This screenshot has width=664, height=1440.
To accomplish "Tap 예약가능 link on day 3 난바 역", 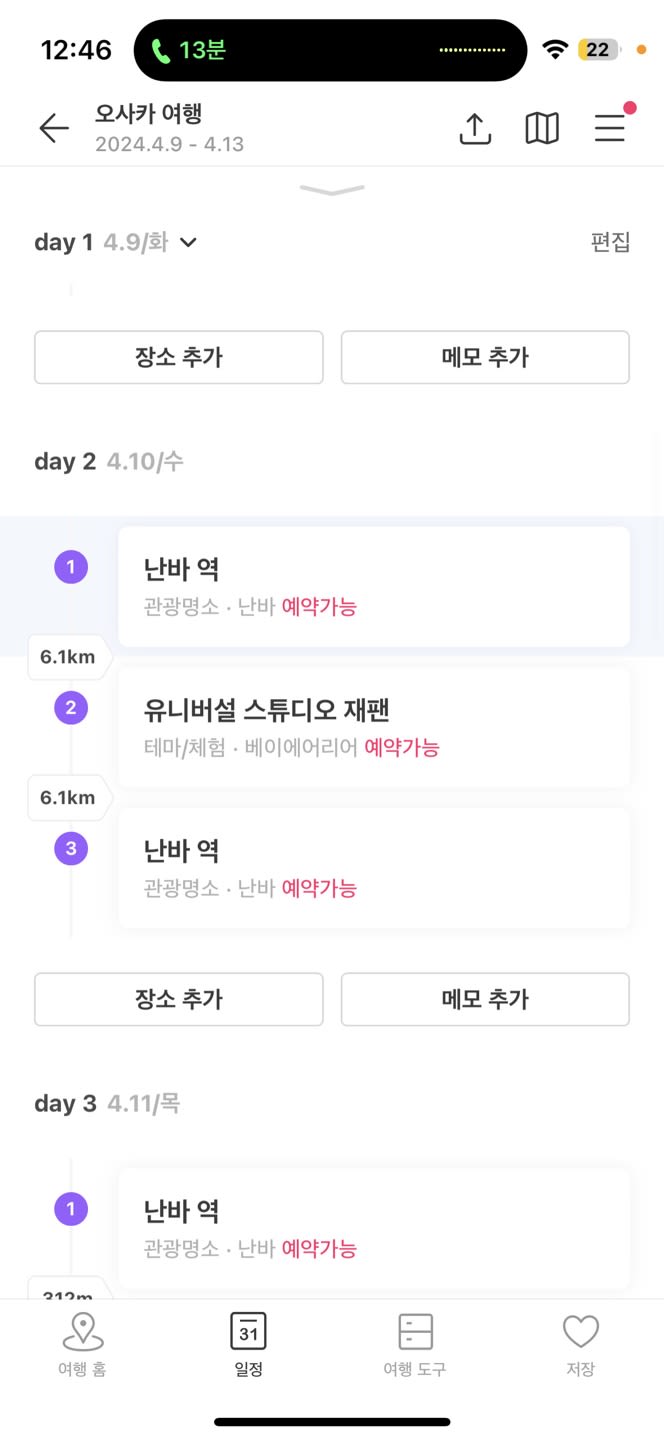I will pos(319,1248).
